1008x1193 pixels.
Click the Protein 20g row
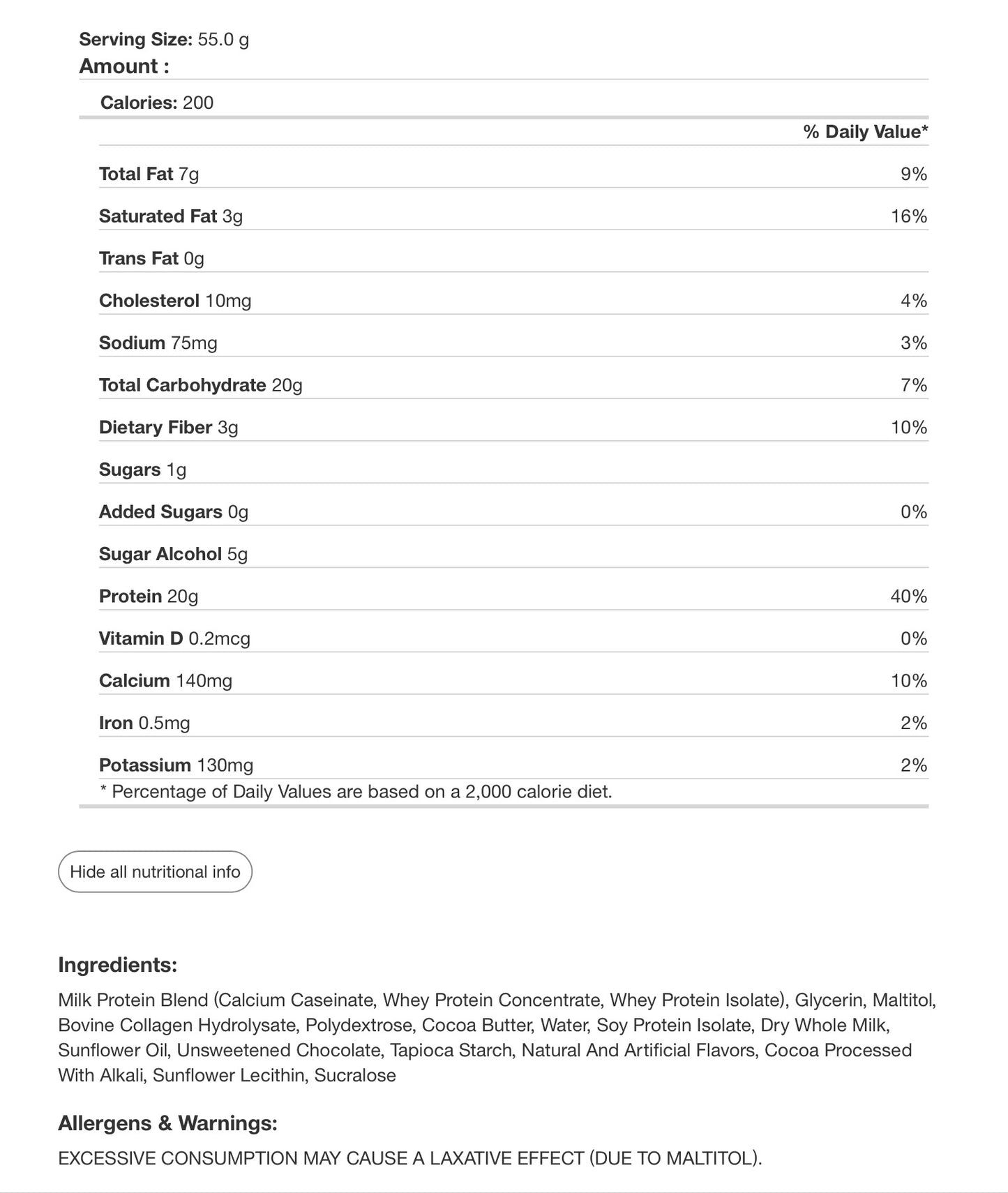click(513, 596)
